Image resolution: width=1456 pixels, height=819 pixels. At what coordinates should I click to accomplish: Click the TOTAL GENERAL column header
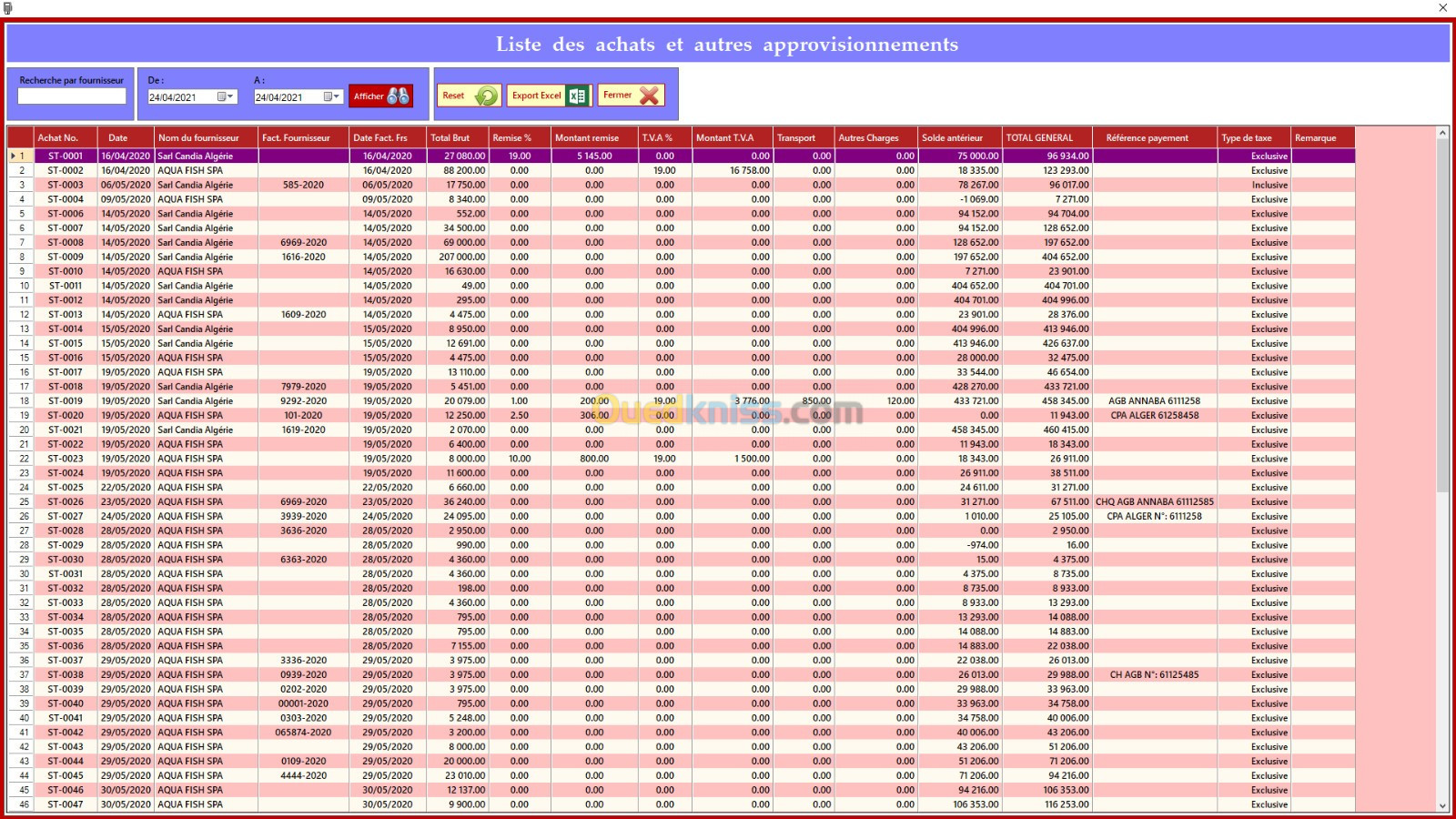[x=1048, y=137]
